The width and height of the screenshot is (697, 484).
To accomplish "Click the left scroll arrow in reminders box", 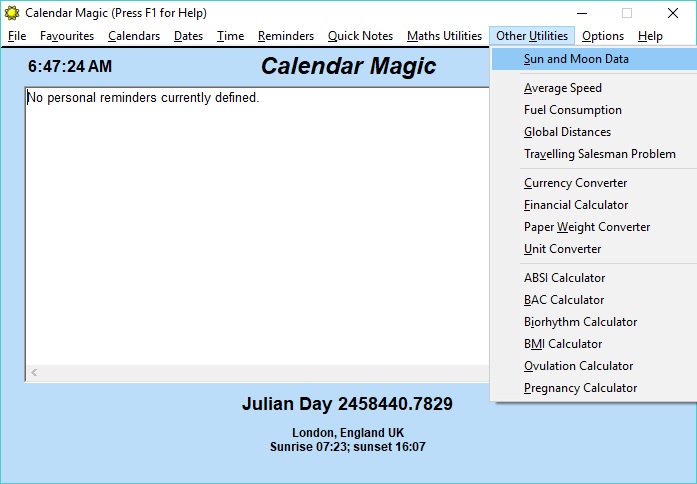I will [x=34, y=372].
